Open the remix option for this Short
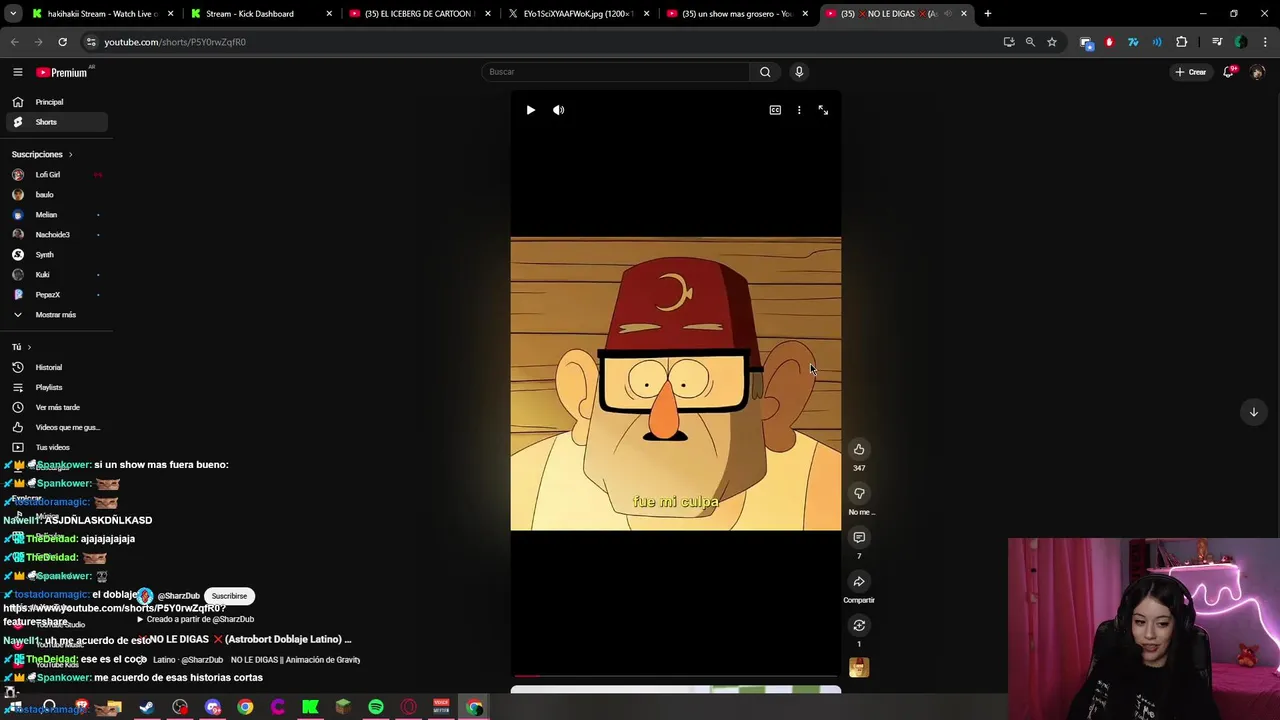 pos(859,625)
